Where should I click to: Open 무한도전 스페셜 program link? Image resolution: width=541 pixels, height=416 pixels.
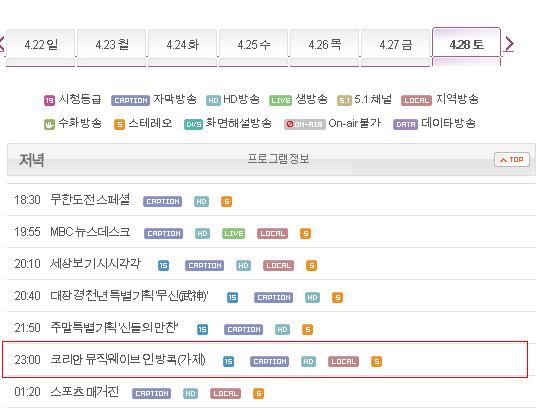[x=90, y=199]
